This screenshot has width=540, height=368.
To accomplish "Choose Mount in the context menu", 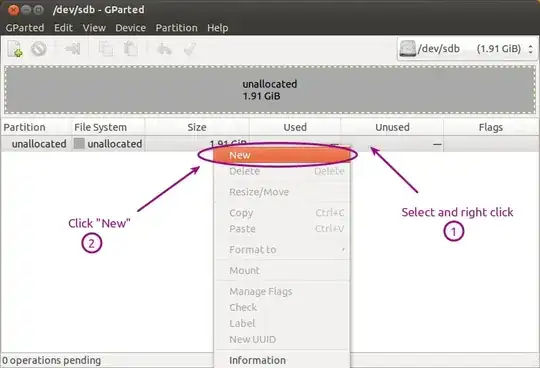I will pyautogui.click(x=282, y=270).
